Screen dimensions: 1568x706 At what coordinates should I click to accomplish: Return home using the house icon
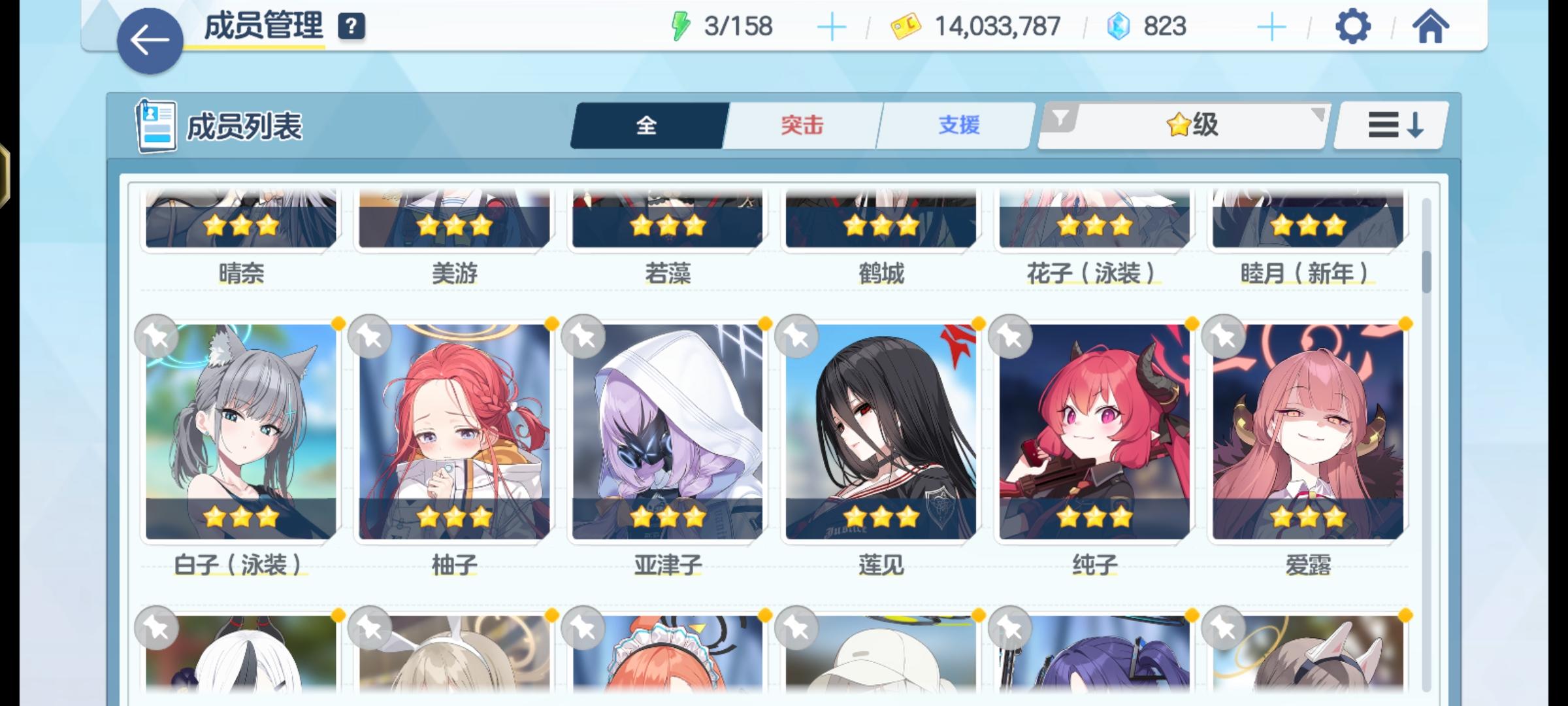(x=1430, y=27)
